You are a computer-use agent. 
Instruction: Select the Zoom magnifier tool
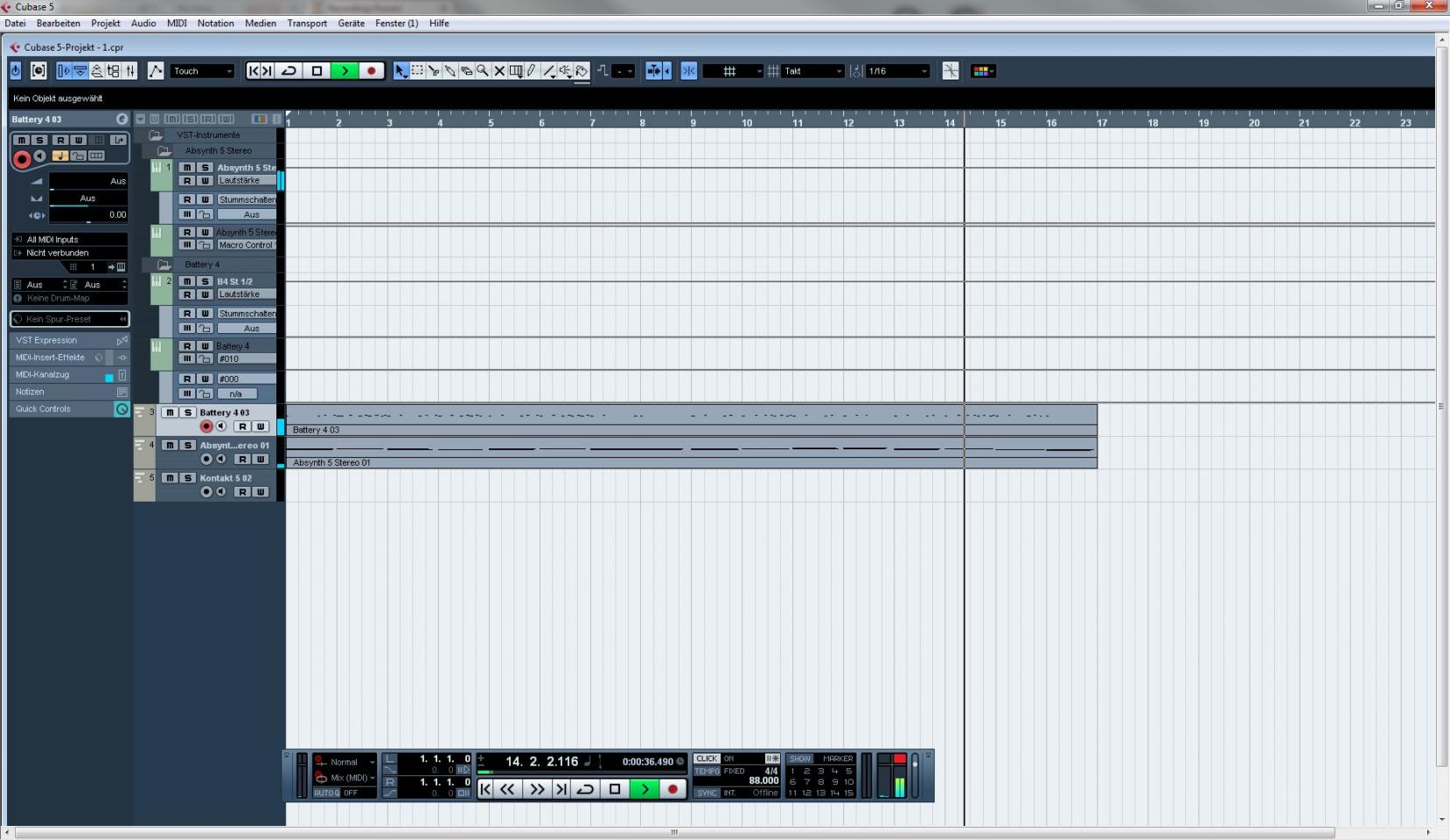click(x=482, y=71)
